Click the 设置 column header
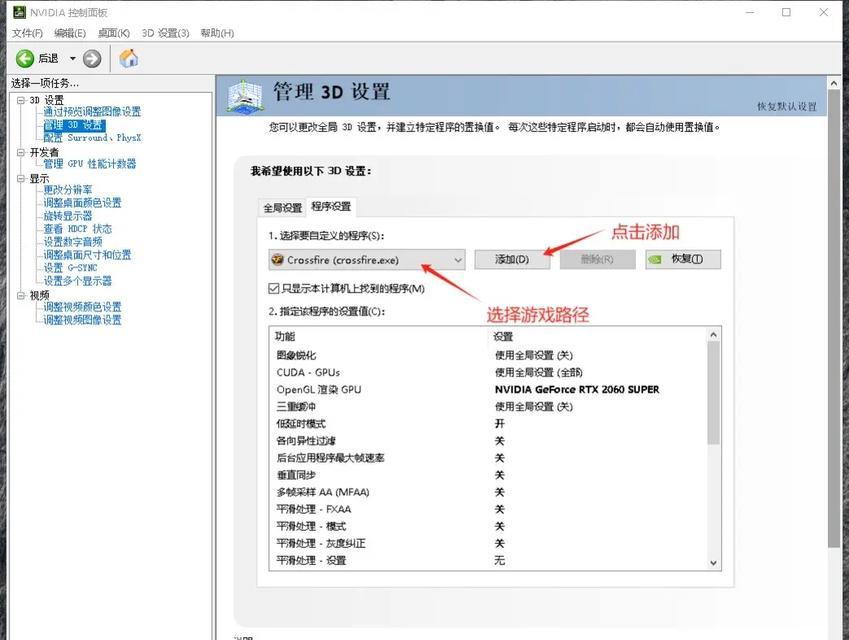The width and height of the screenshot is (849, 640). (x=503, y=336)
